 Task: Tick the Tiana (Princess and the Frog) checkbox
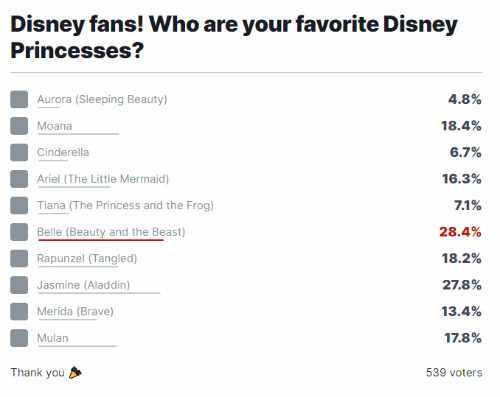pyautogui.click(x=19, y=205)
